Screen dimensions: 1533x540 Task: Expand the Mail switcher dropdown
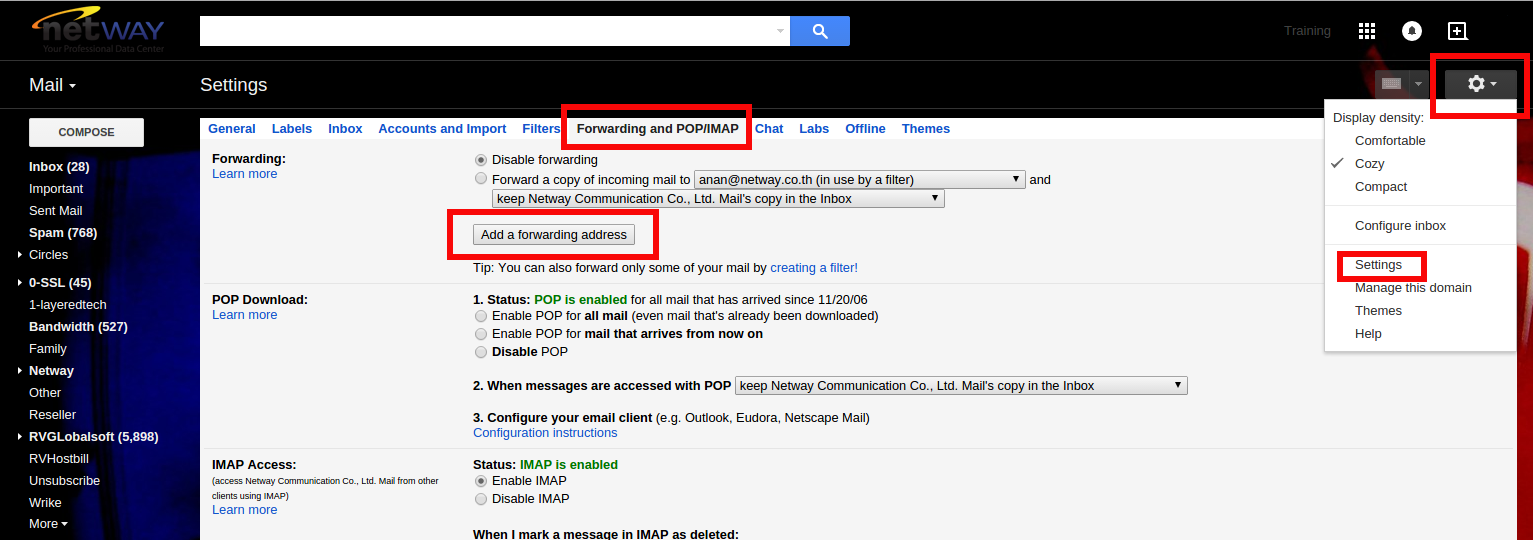[x=53, y=85]
